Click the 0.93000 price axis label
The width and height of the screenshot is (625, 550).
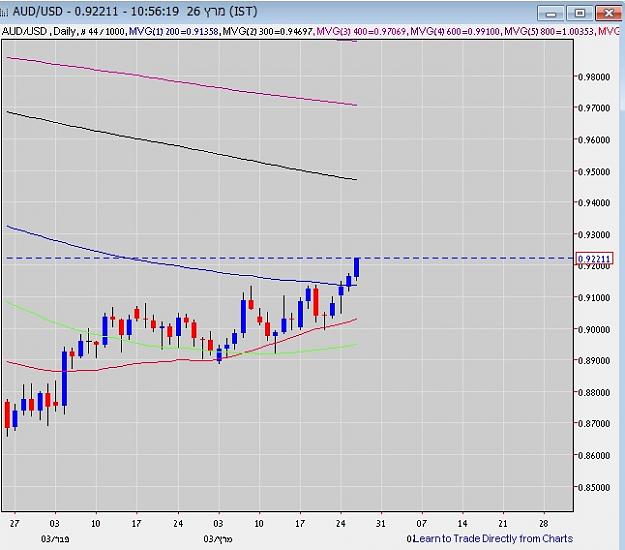[594, 234]
